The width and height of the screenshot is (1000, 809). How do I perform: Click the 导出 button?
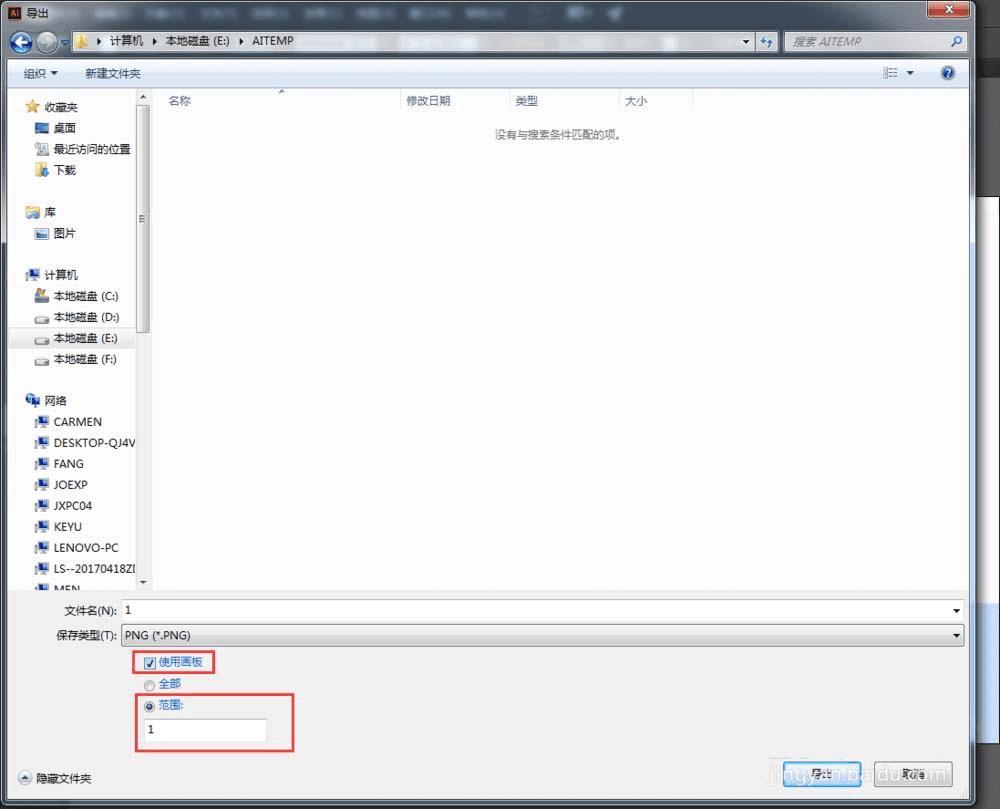pos(821,774)
